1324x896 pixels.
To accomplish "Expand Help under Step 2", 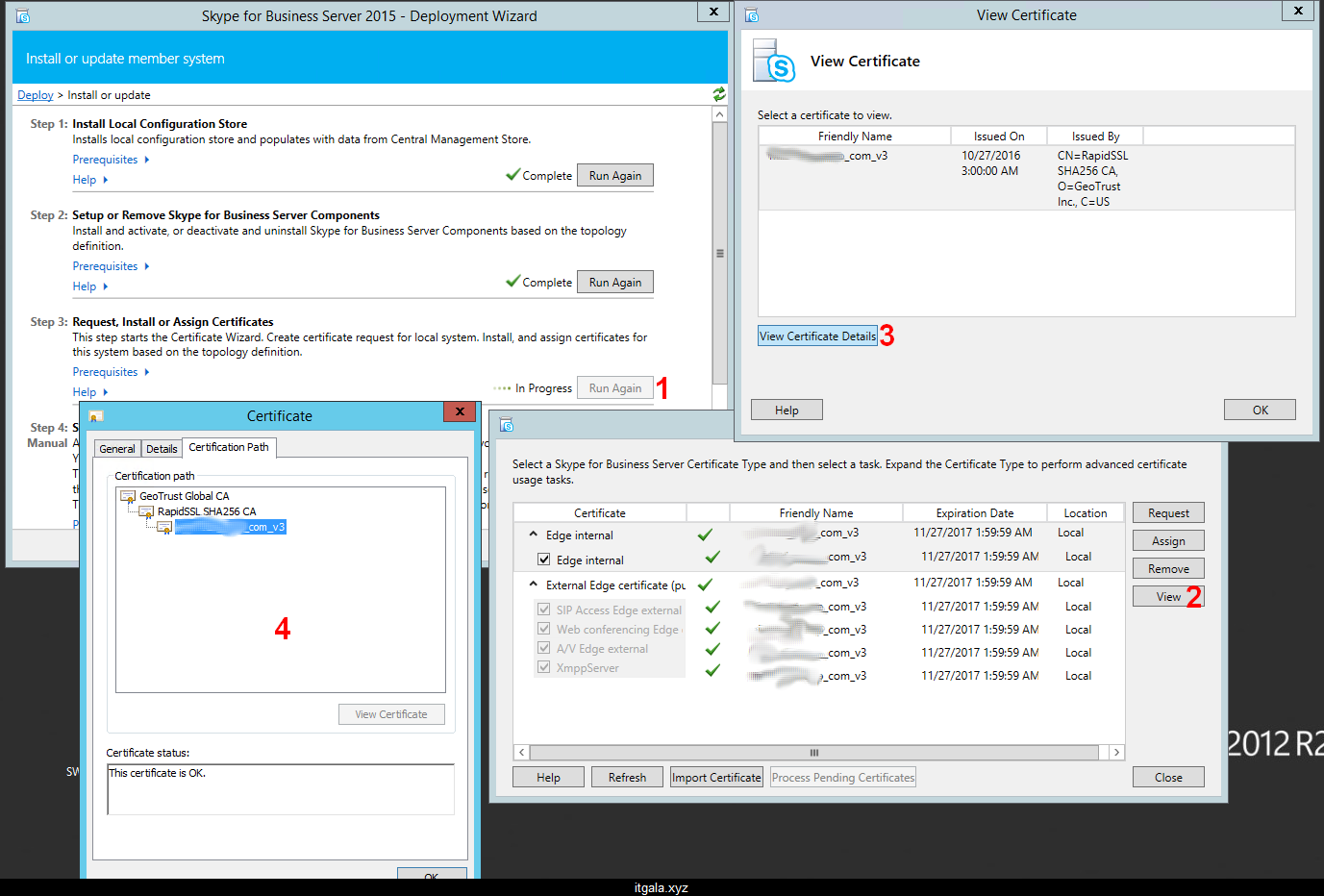I will coord(89,286).
